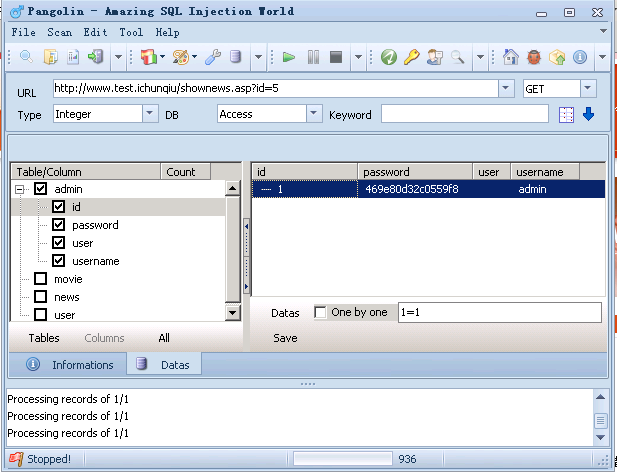Open the URL history dropdown
This screenshot has height=472, width=617.
[x=506, y=88]
